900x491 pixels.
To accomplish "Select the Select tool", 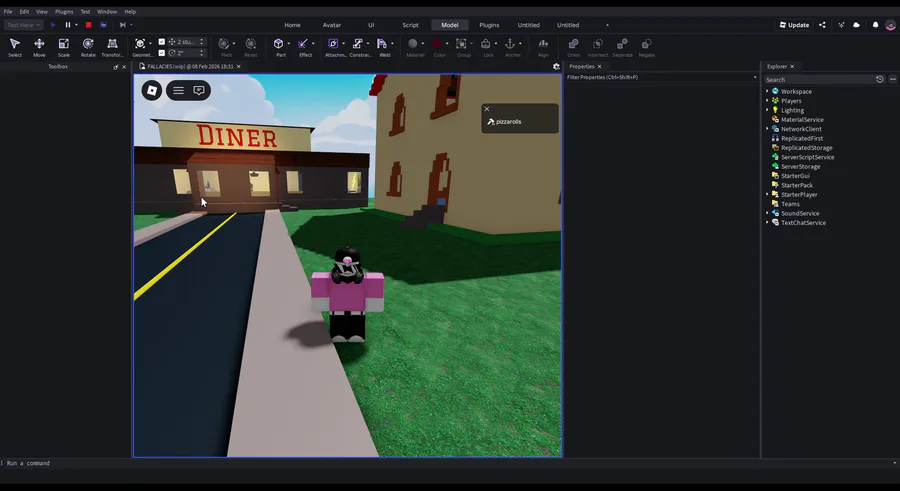I will pyautogui.click(x=15, y=47).
